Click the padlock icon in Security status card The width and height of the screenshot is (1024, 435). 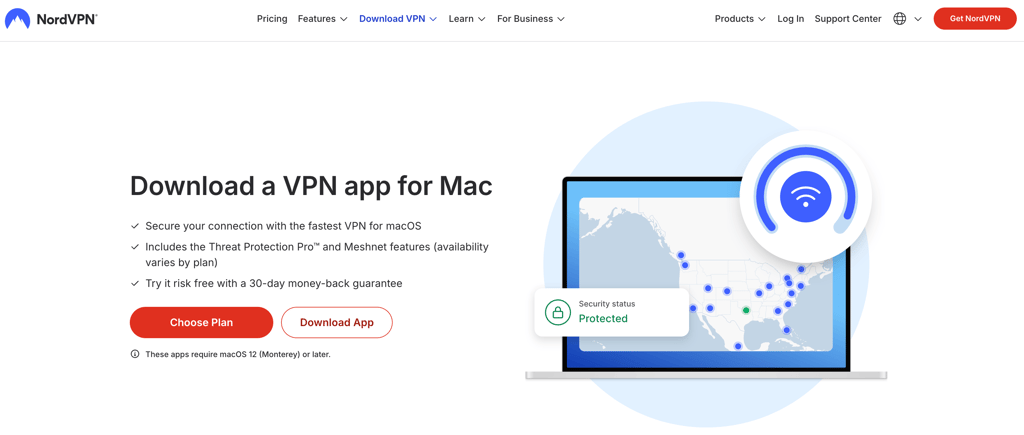click(x=558, y=312)
